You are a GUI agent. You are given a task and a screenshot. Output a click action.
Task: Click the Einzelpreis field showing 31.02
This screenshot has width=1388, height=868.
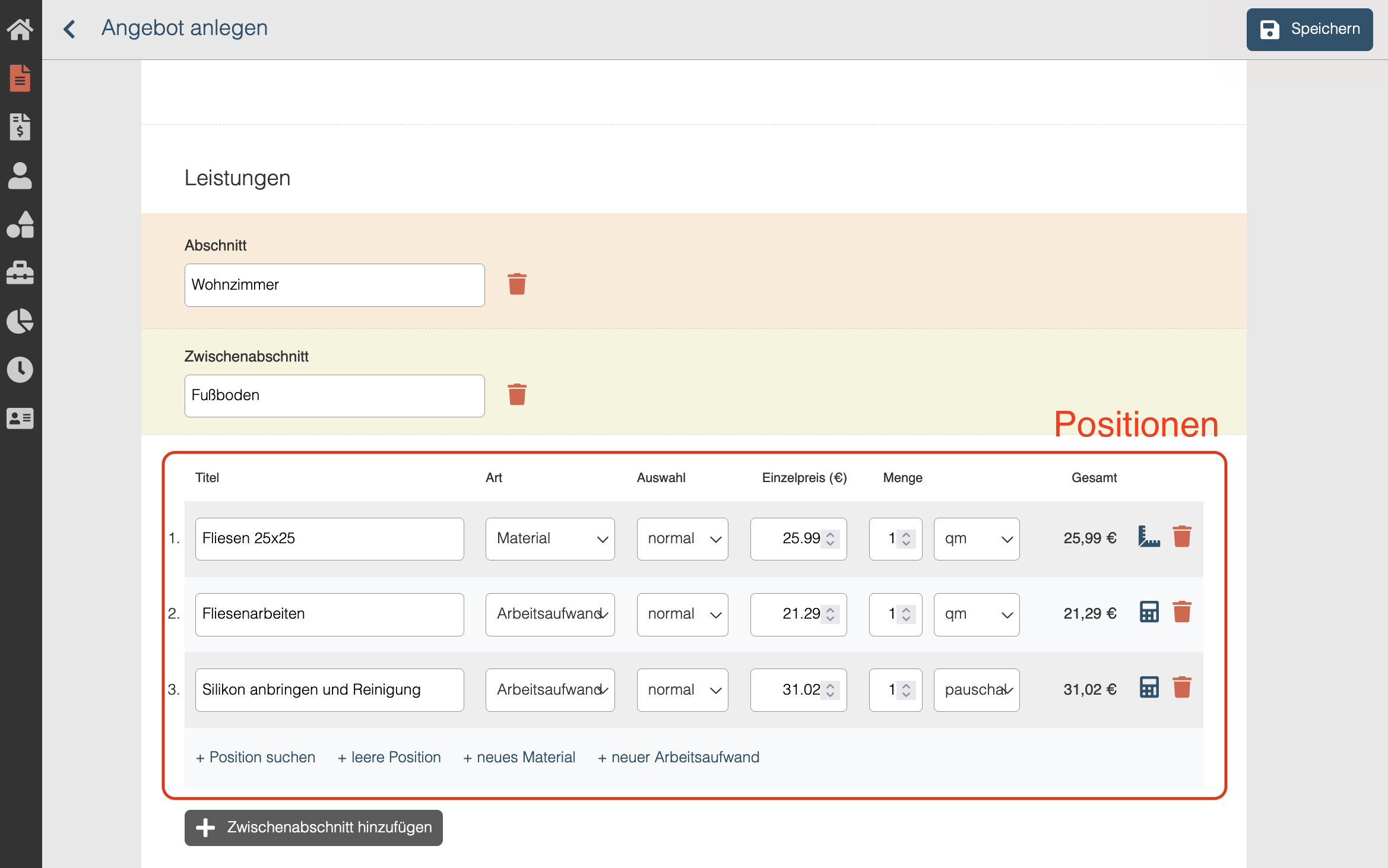798,690
